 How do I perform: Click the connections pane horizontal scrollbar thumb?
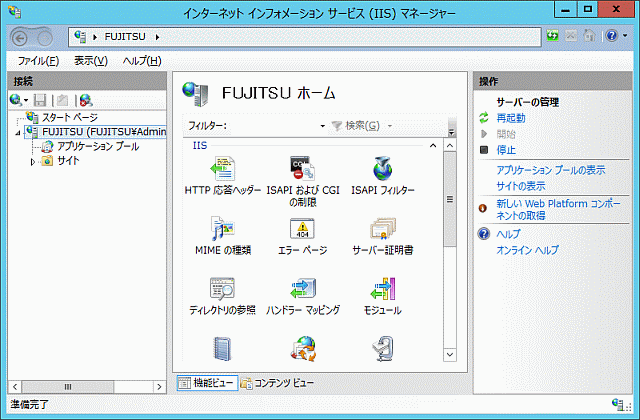(x=68, y=387)
